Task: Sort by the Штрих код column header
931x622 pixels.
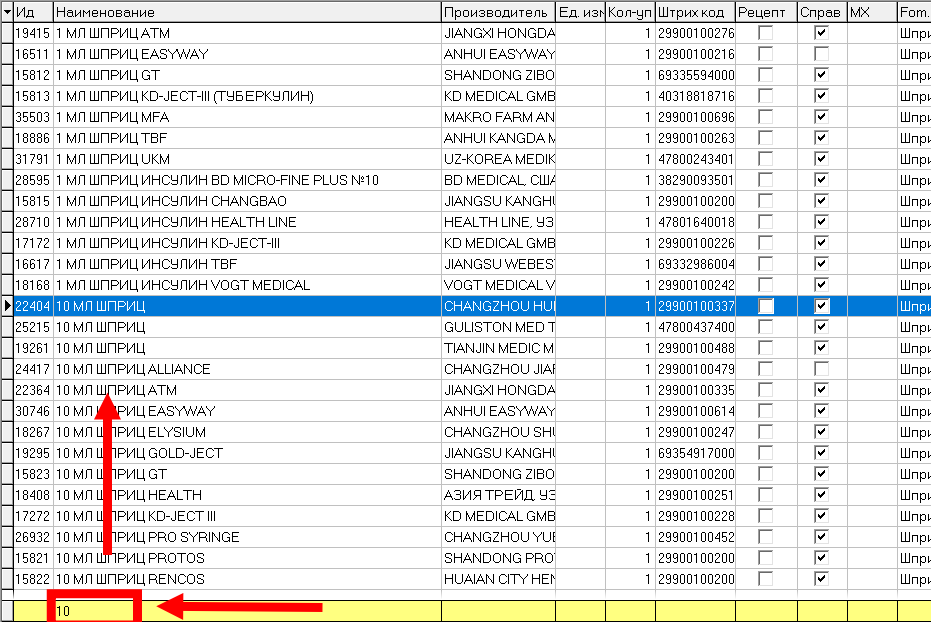Action: coord(695,12)
